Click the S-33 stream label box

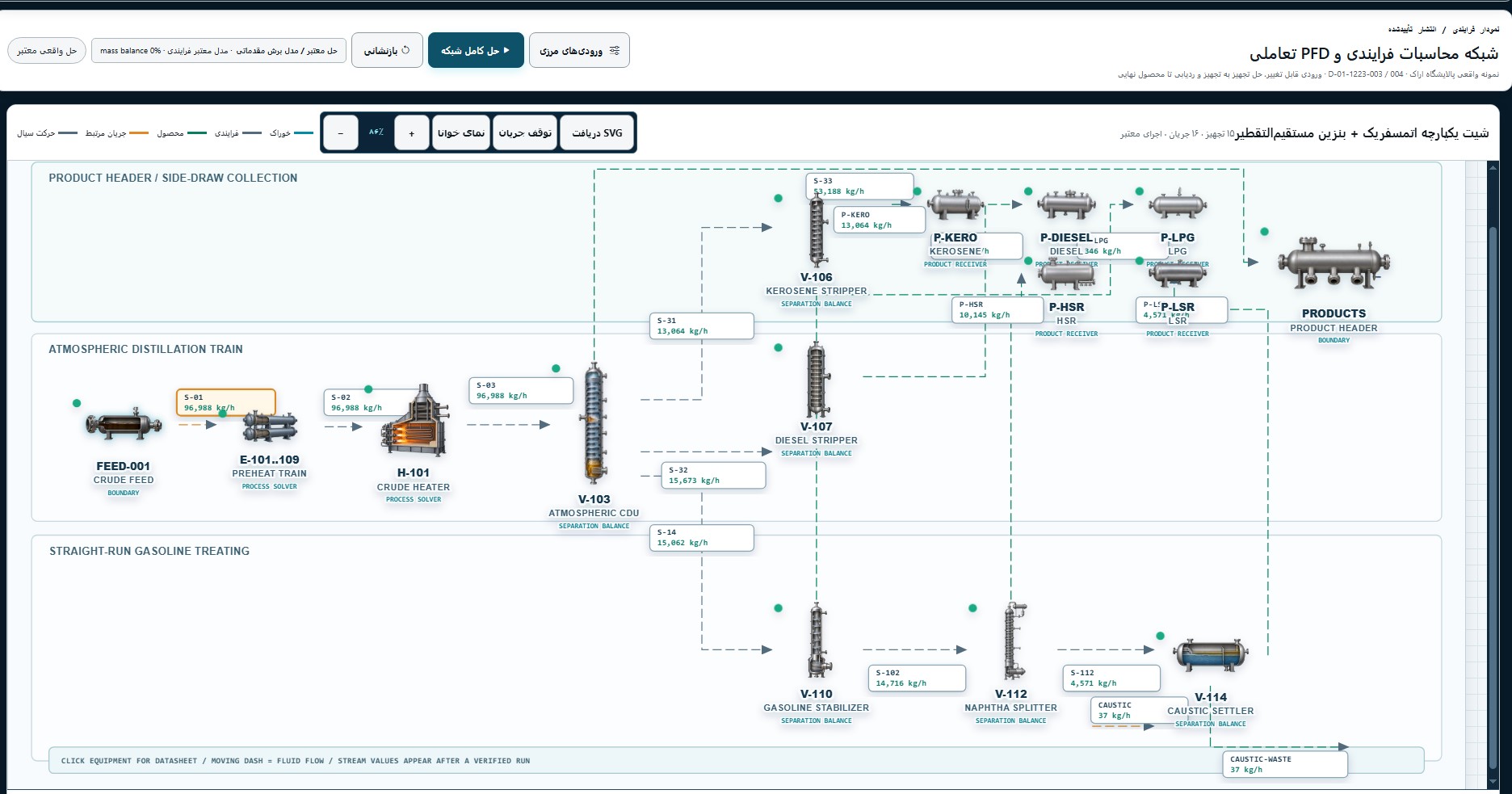click(860, 186)
